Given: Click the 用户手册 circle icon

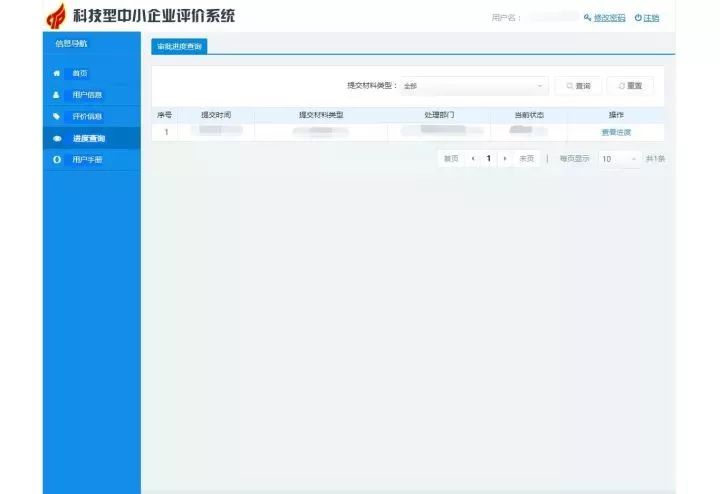Looking at the screenshot, I should (56, 160).
